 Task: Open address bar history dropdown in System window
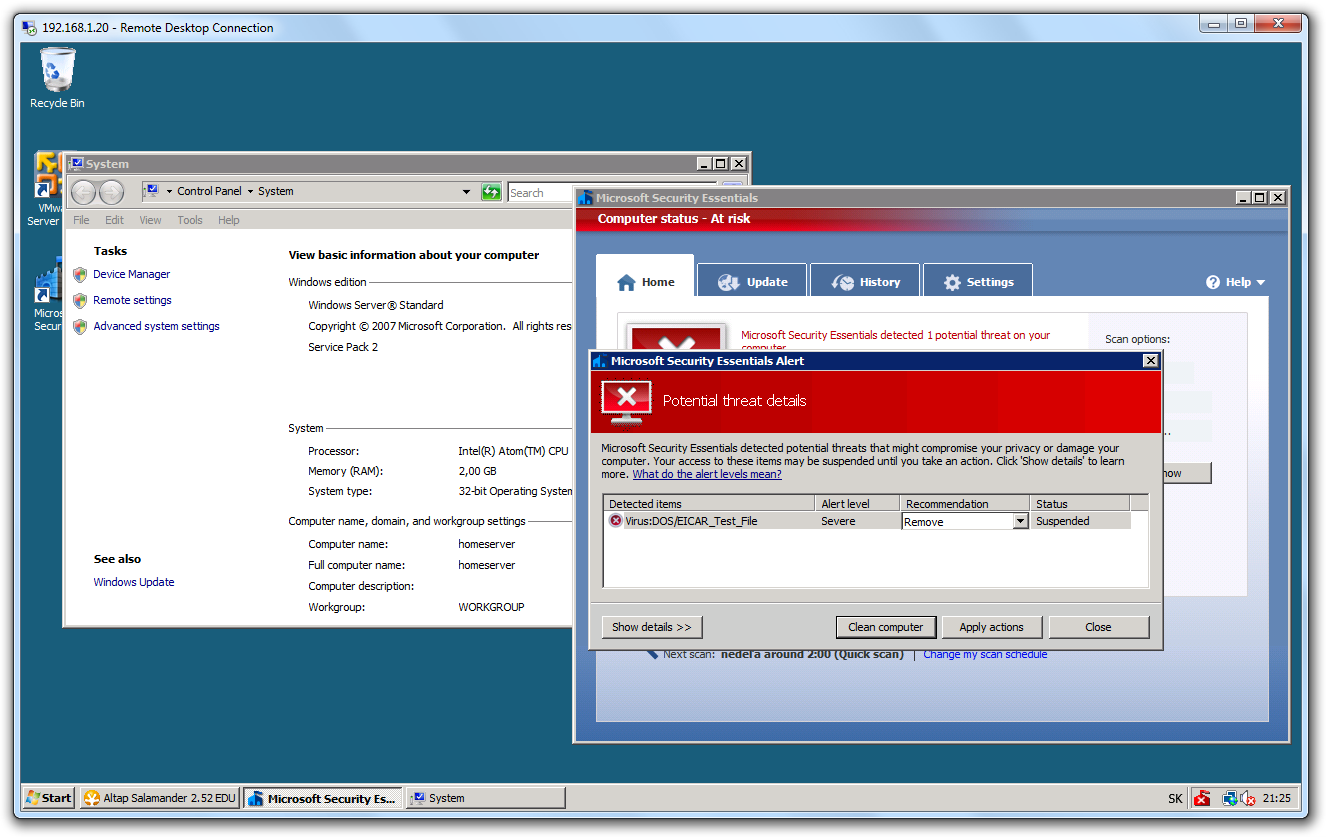pos(466,192)
